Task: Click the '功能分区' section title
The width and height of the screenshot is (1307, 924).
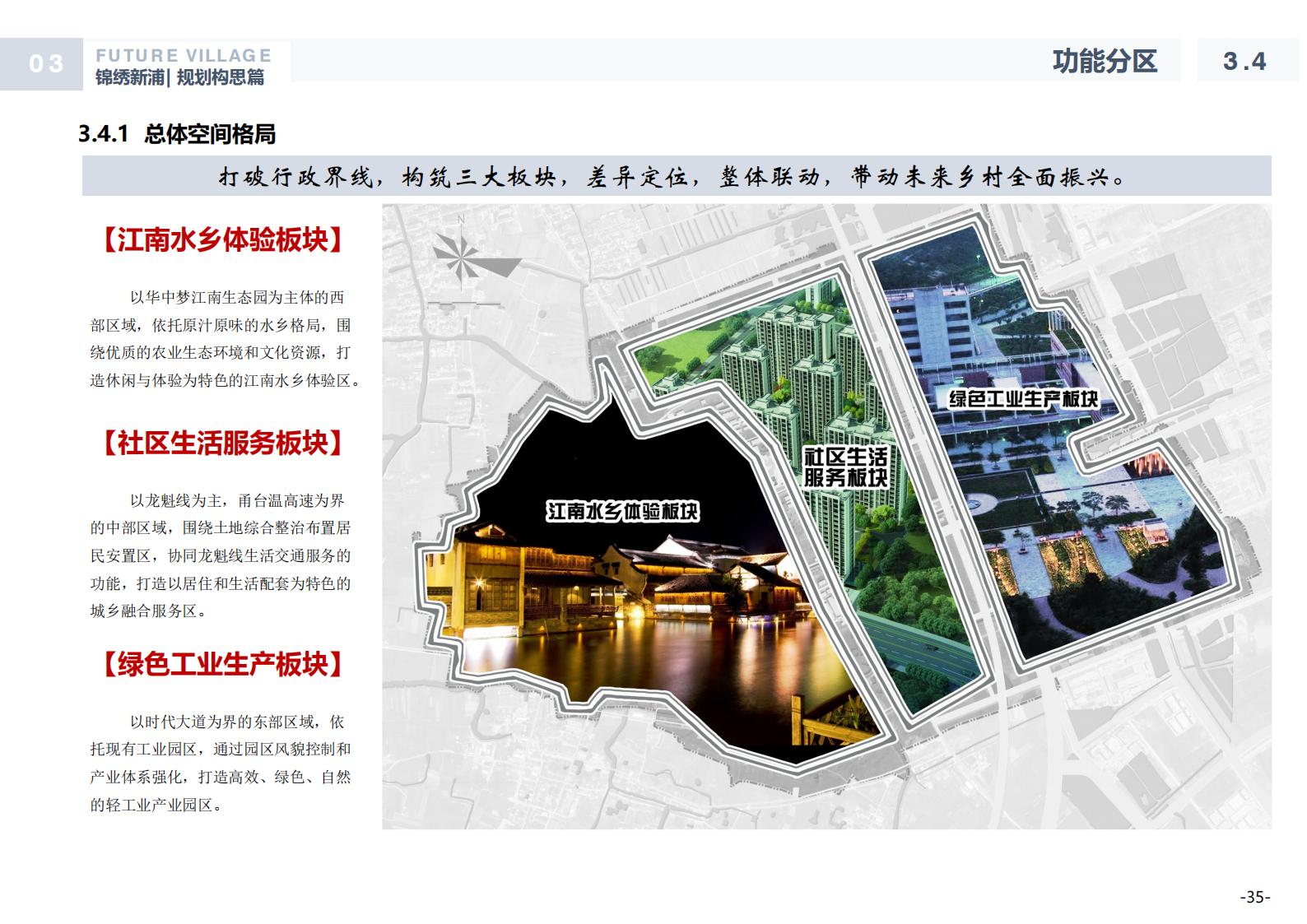Action: 1105,61
